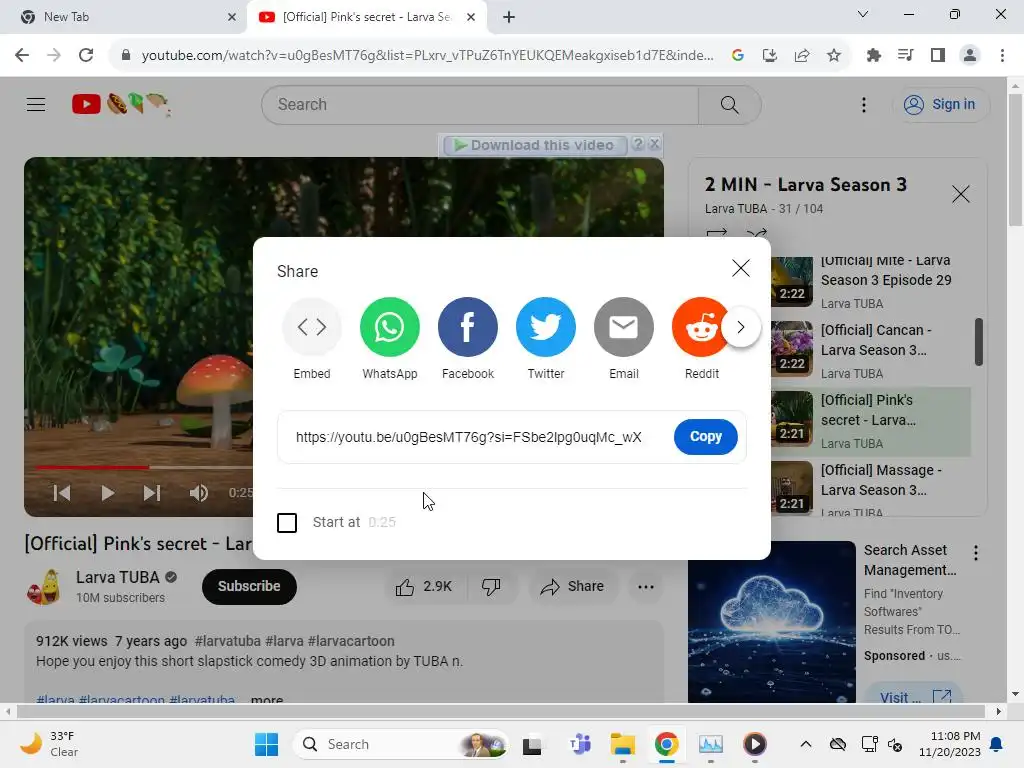
Task: Skip to previous video
Action: tap(62, 493)
